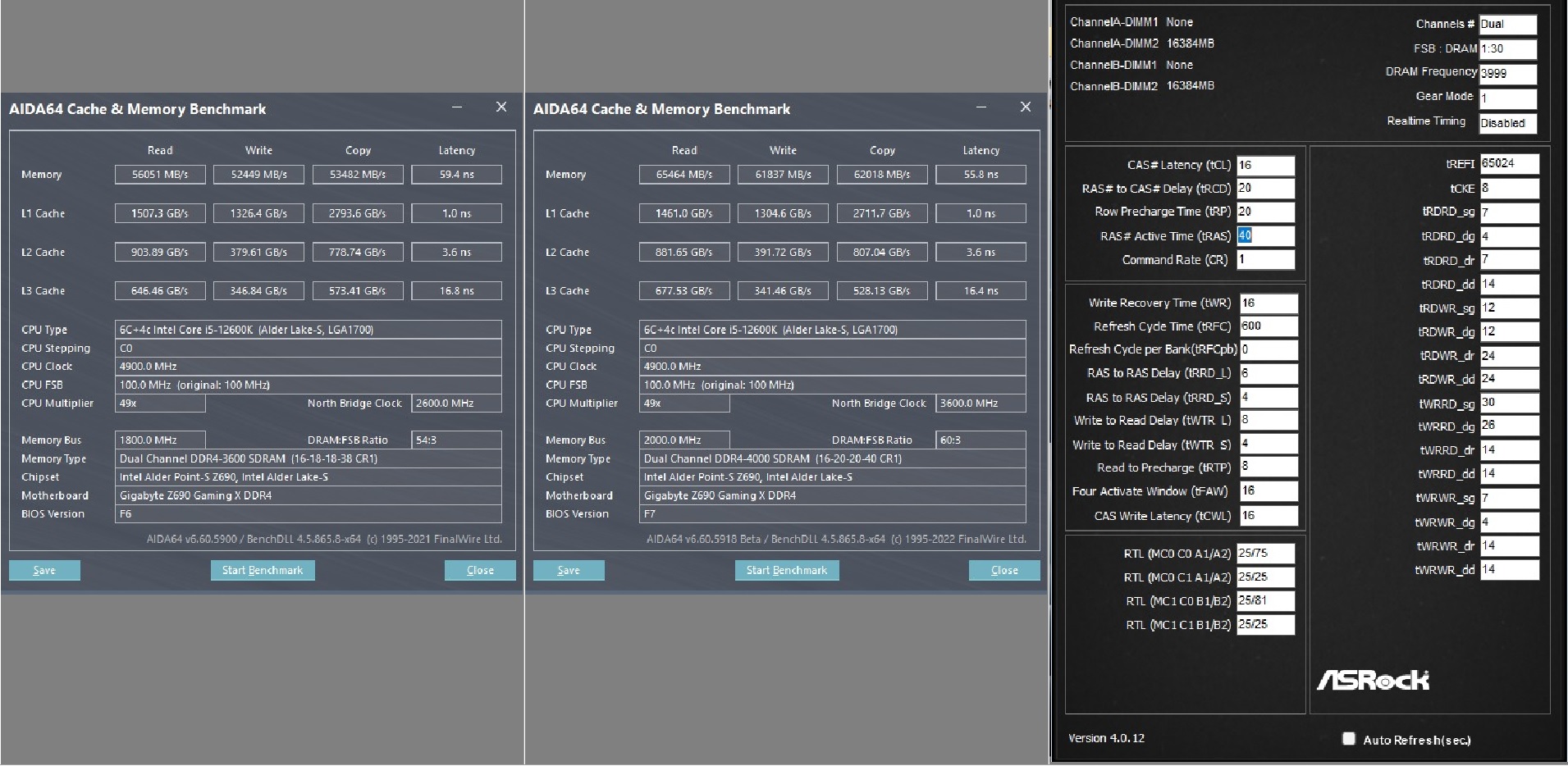Click the North Bridge Clock value 2600.0 MHz
The height and width of the screenshot is (766, 1568).
(456, 404)
